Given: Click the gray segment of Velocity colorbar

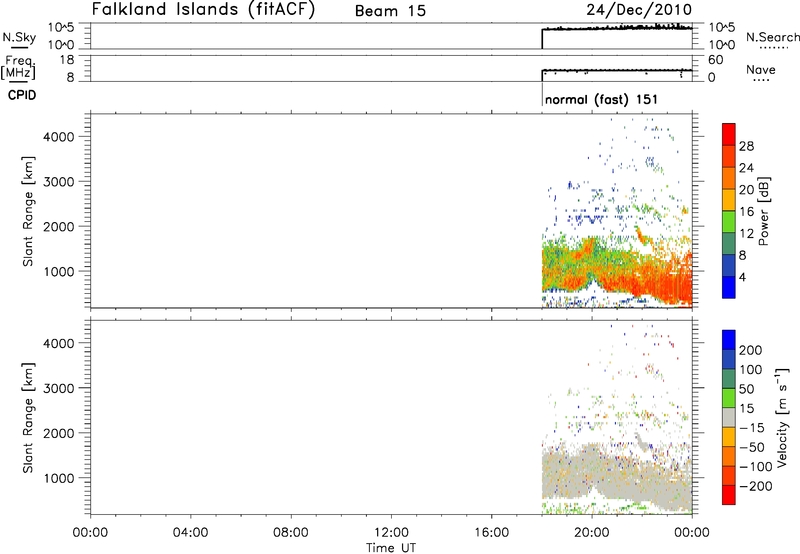Looking at the screenshot, I should 729,417.
